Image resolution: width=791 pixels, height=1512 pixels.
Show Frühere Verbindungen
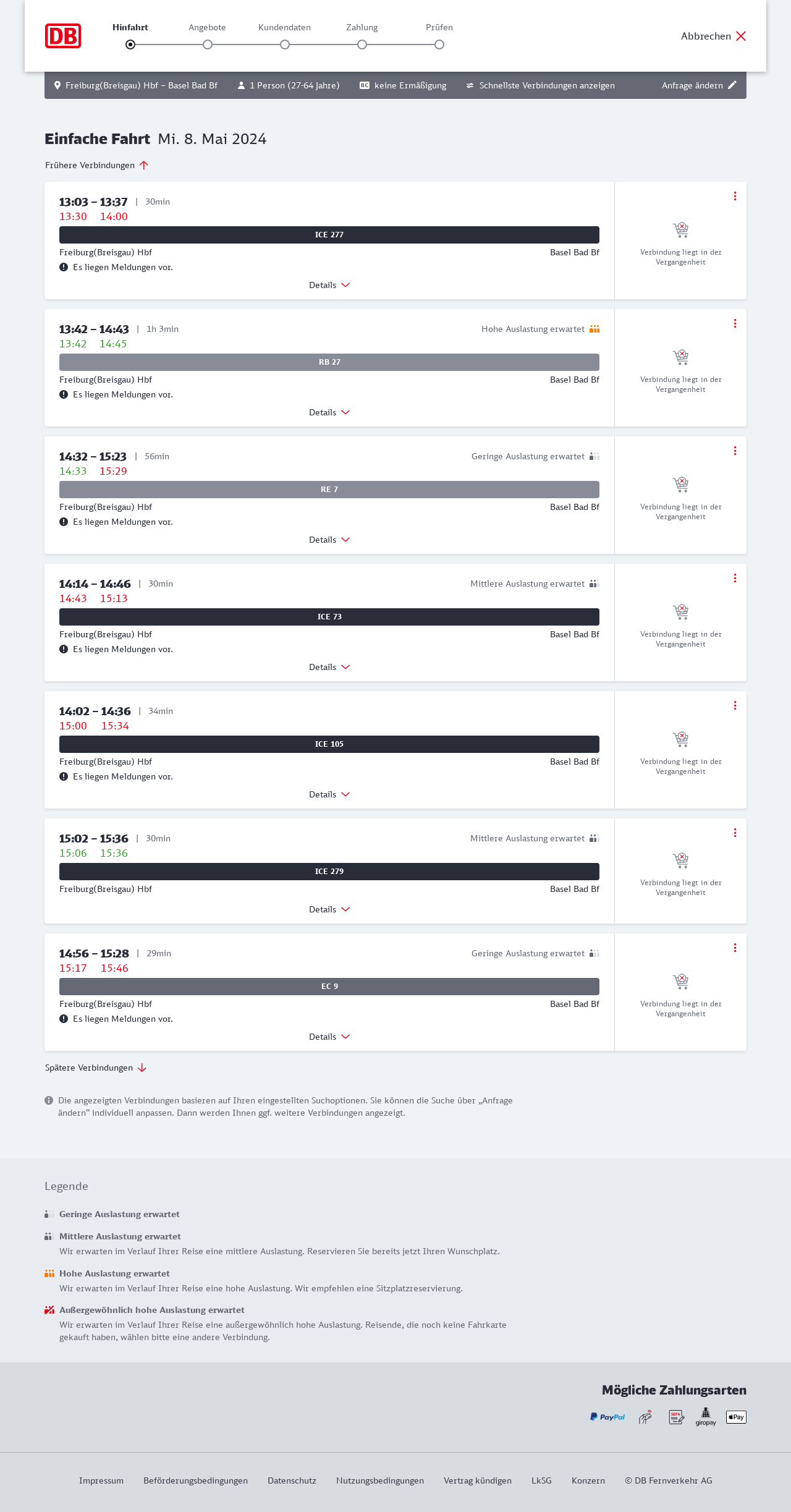pyautogui.click(x=96, y=165)
